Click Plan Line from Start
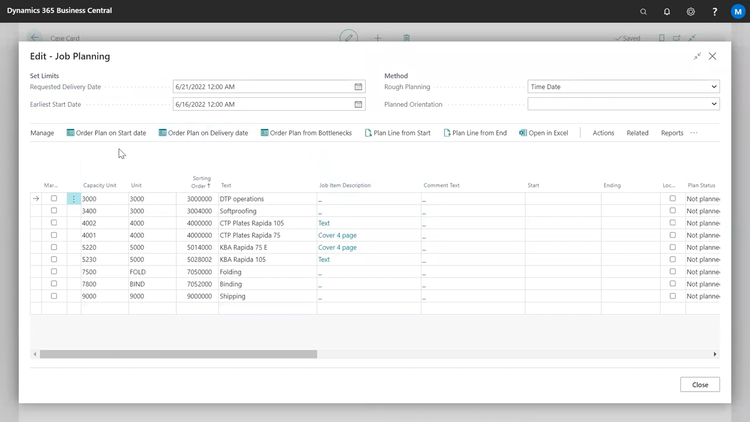 pos(397,133)
